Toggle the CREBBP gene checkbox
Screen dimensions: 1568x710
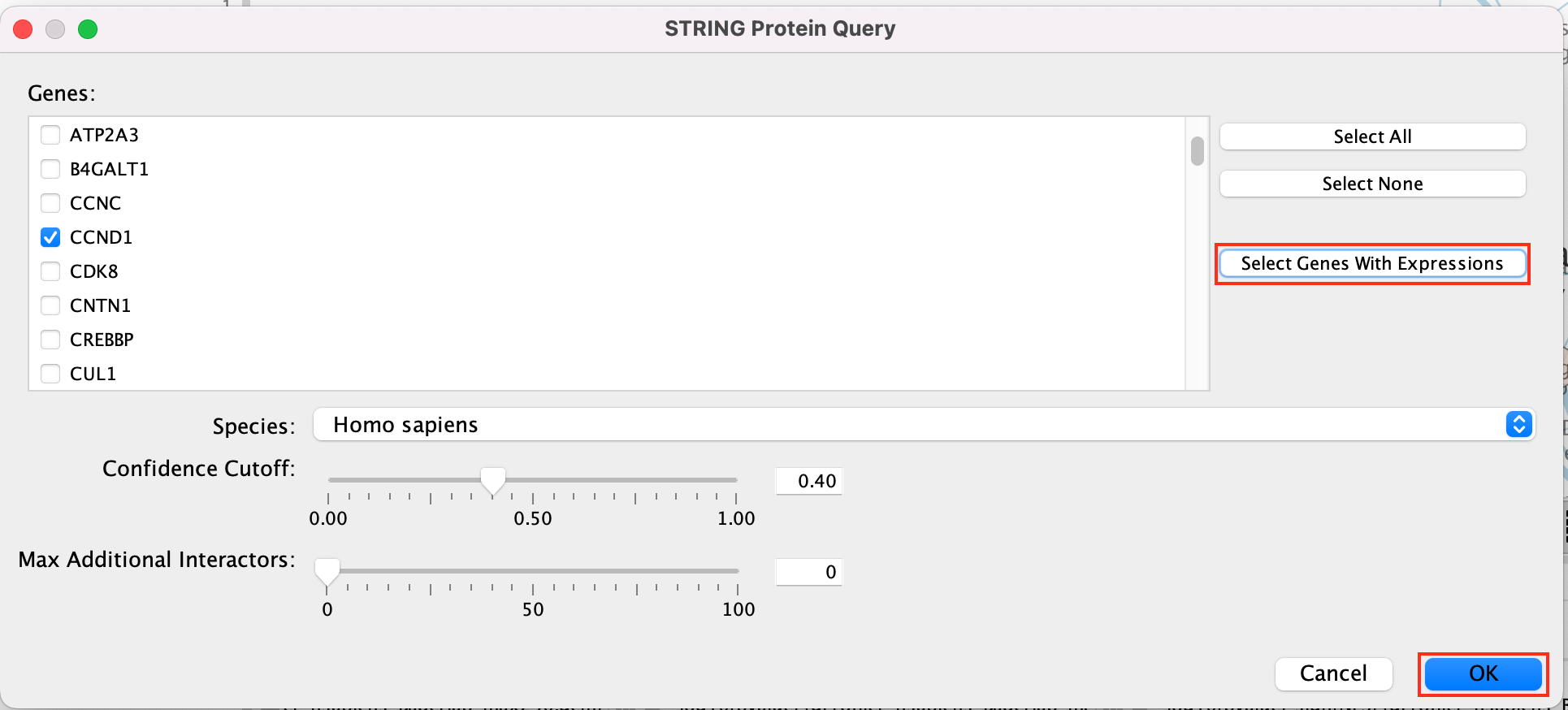click(50, 340)
